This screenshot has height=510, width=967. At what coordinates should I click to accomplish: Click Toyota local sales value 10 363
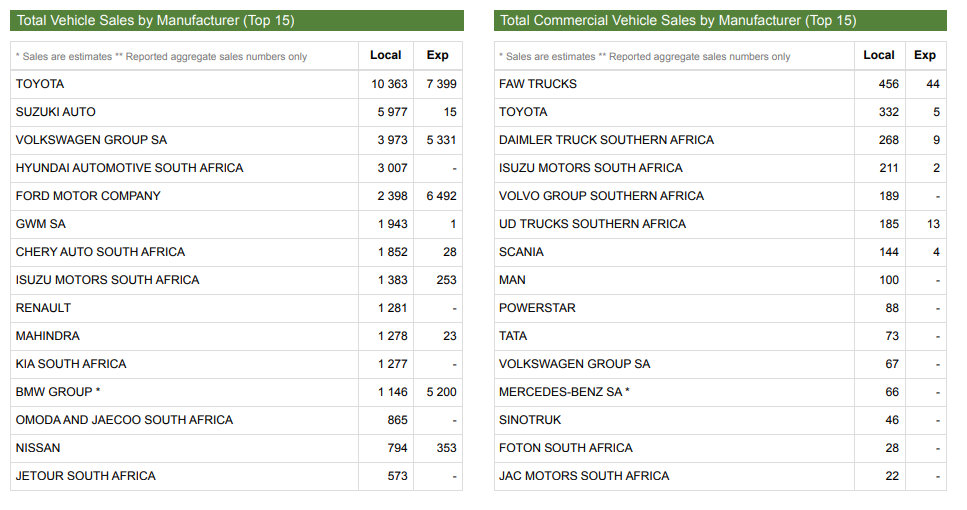coord(389,84)
